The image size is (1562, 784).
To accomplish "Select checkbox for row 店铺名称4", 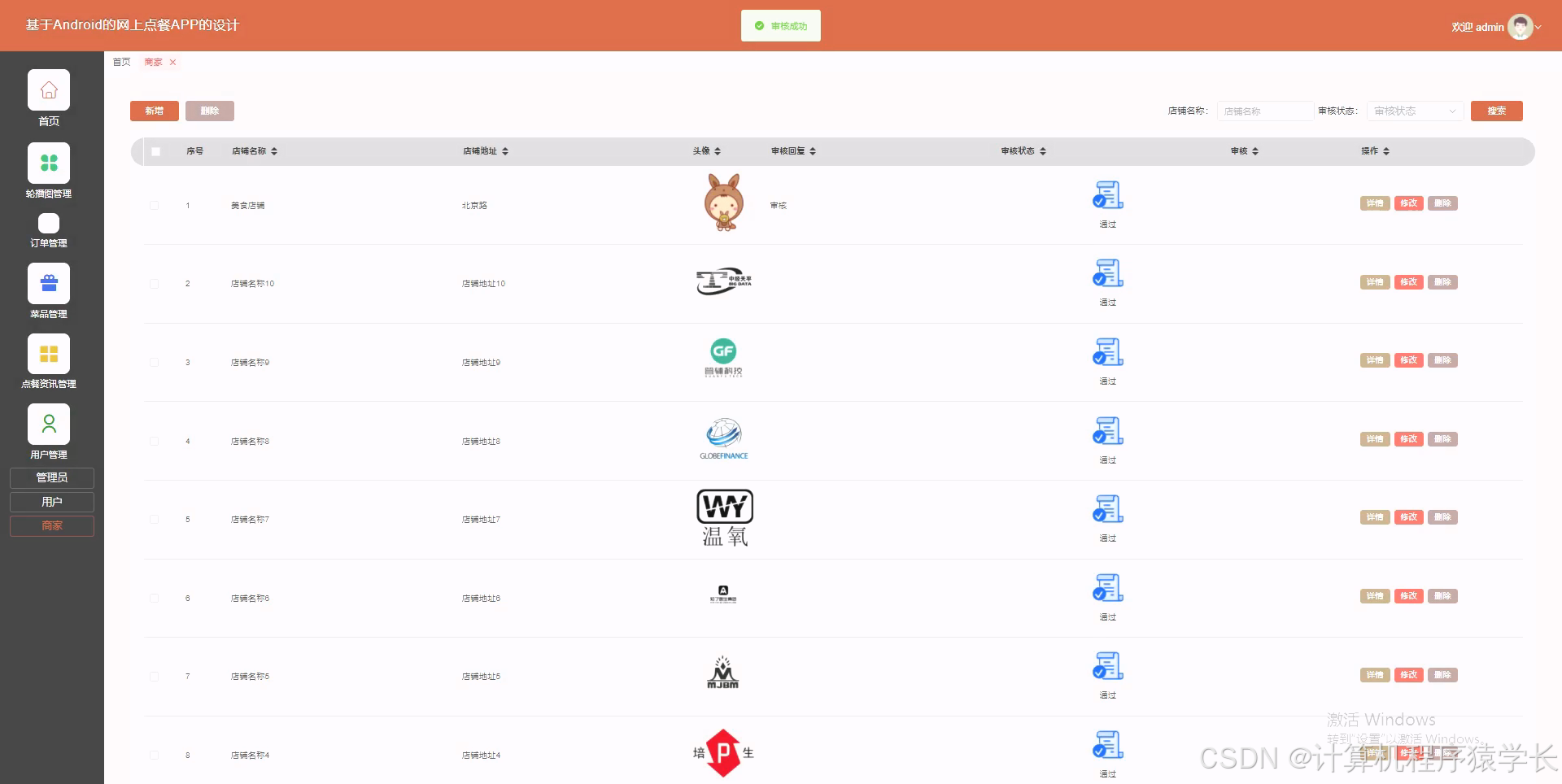I will pos(155,755).
